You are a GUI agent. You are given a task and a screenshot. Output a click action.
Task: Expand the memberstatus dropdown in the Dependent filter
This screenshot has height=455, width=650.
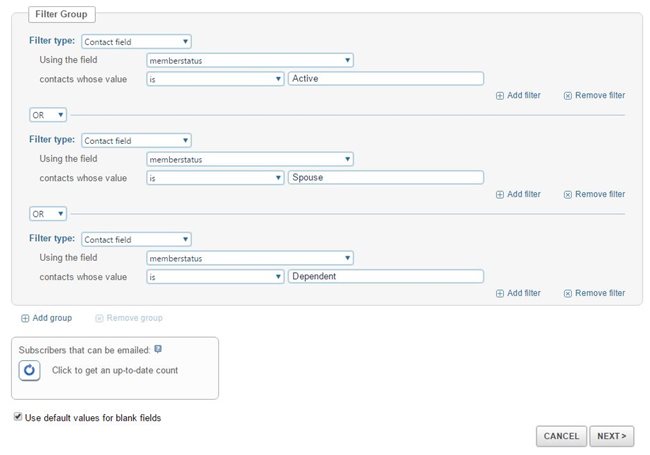[x=250, y=258]
